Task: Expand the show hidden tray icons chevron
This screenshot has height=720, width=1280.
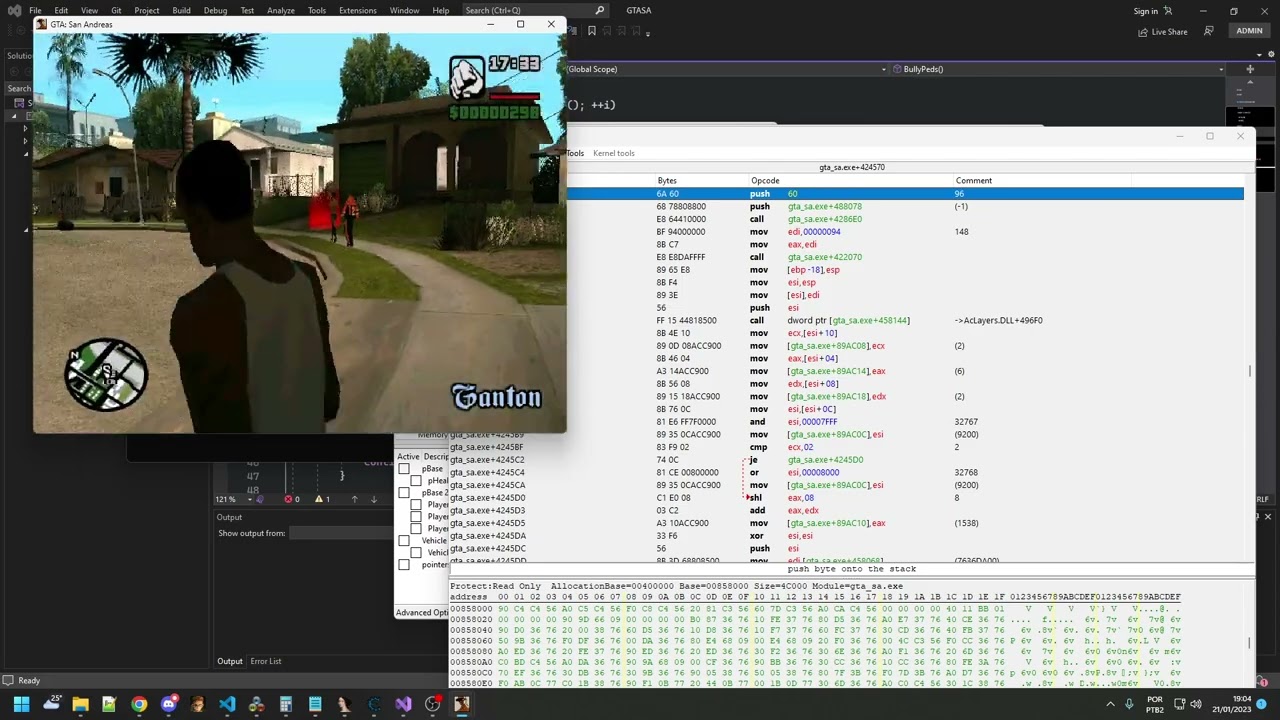Action: pos(1111,704)
